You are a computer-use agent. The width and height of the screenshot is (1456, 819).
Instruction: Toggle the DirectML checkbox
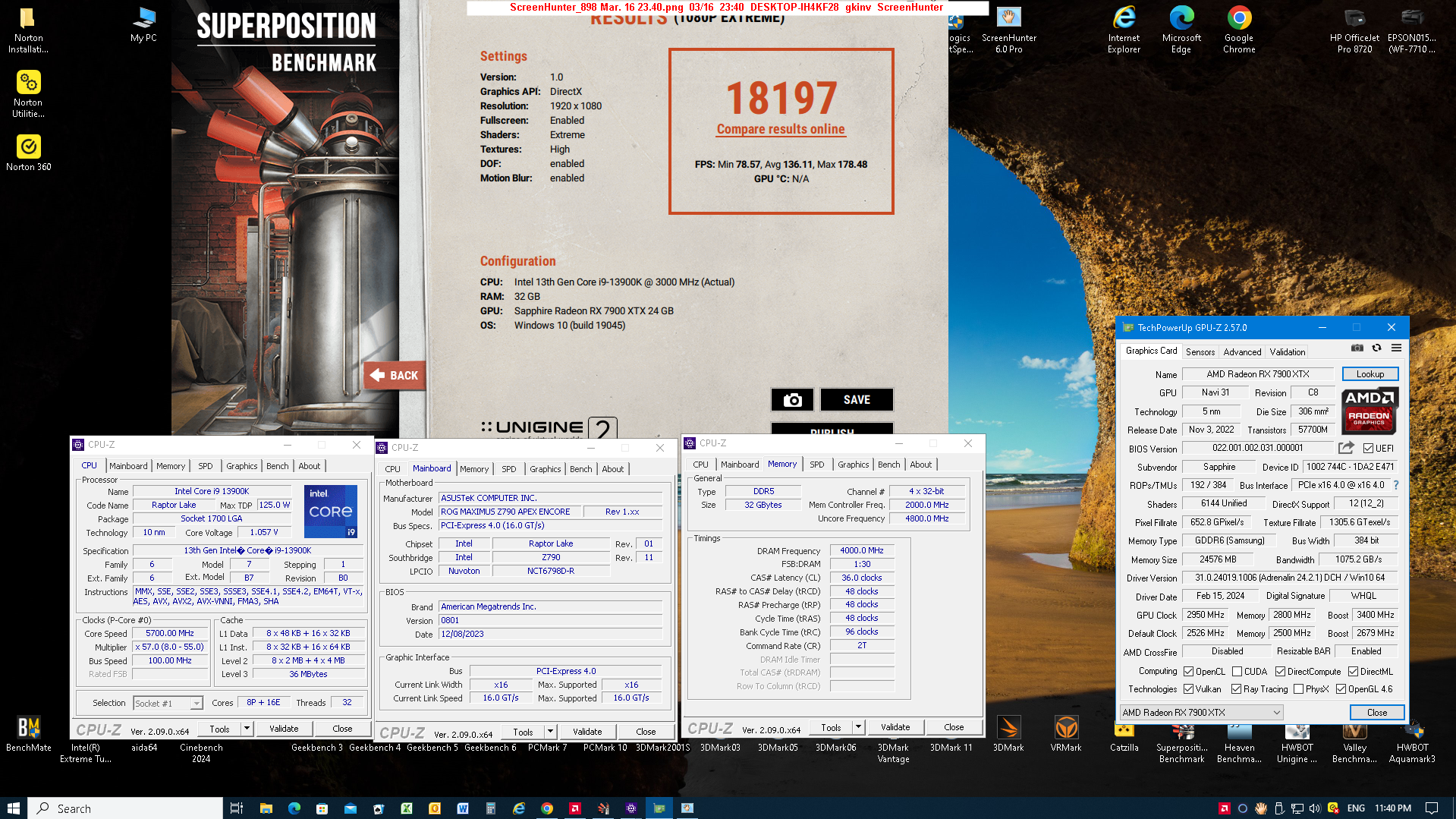pos(1353,671)
